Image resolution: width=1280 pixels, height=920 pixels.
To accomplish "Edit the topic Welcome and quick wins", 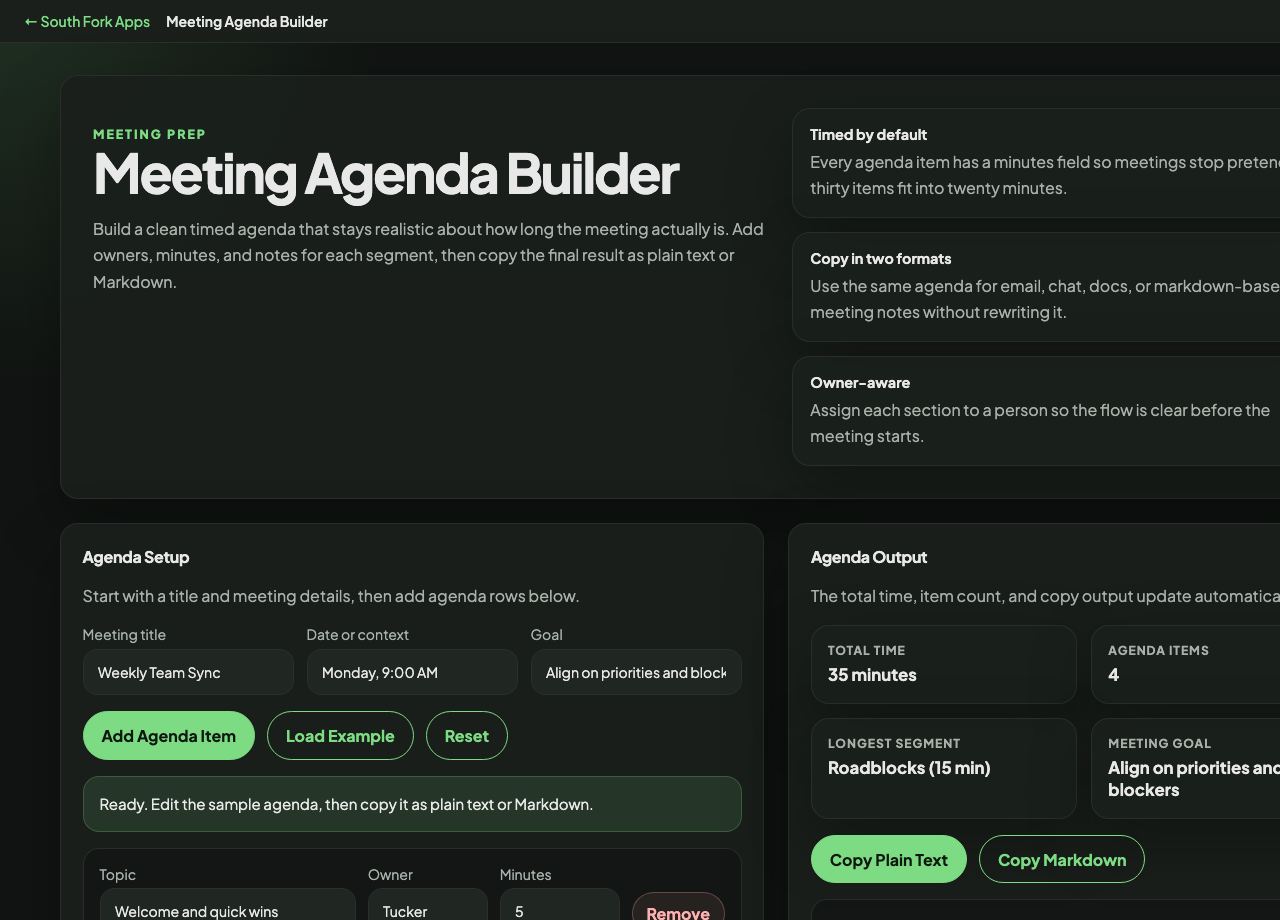I will 227,905.
